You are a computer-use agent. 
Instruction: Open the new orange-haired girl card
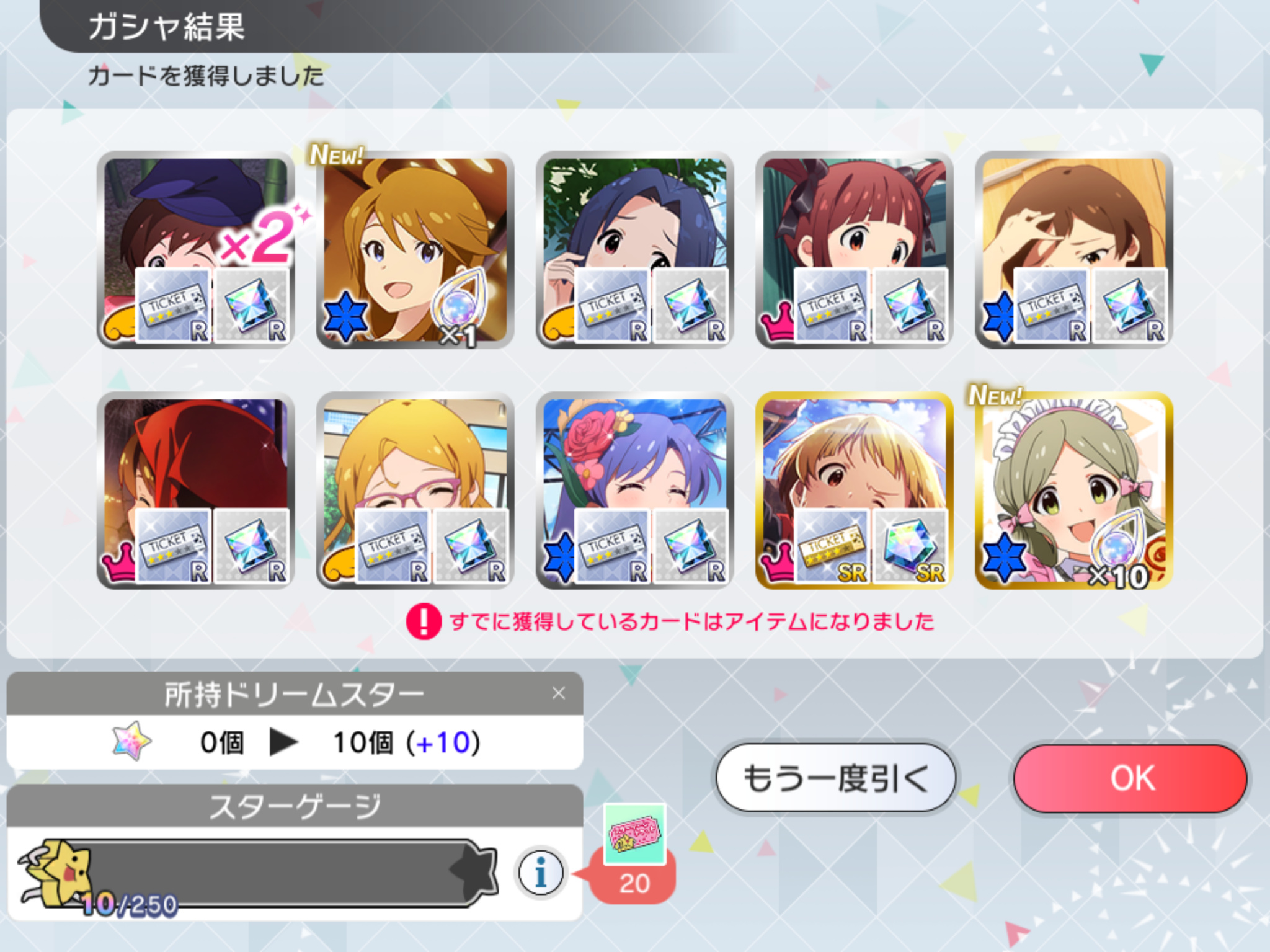tap(415, 250)
